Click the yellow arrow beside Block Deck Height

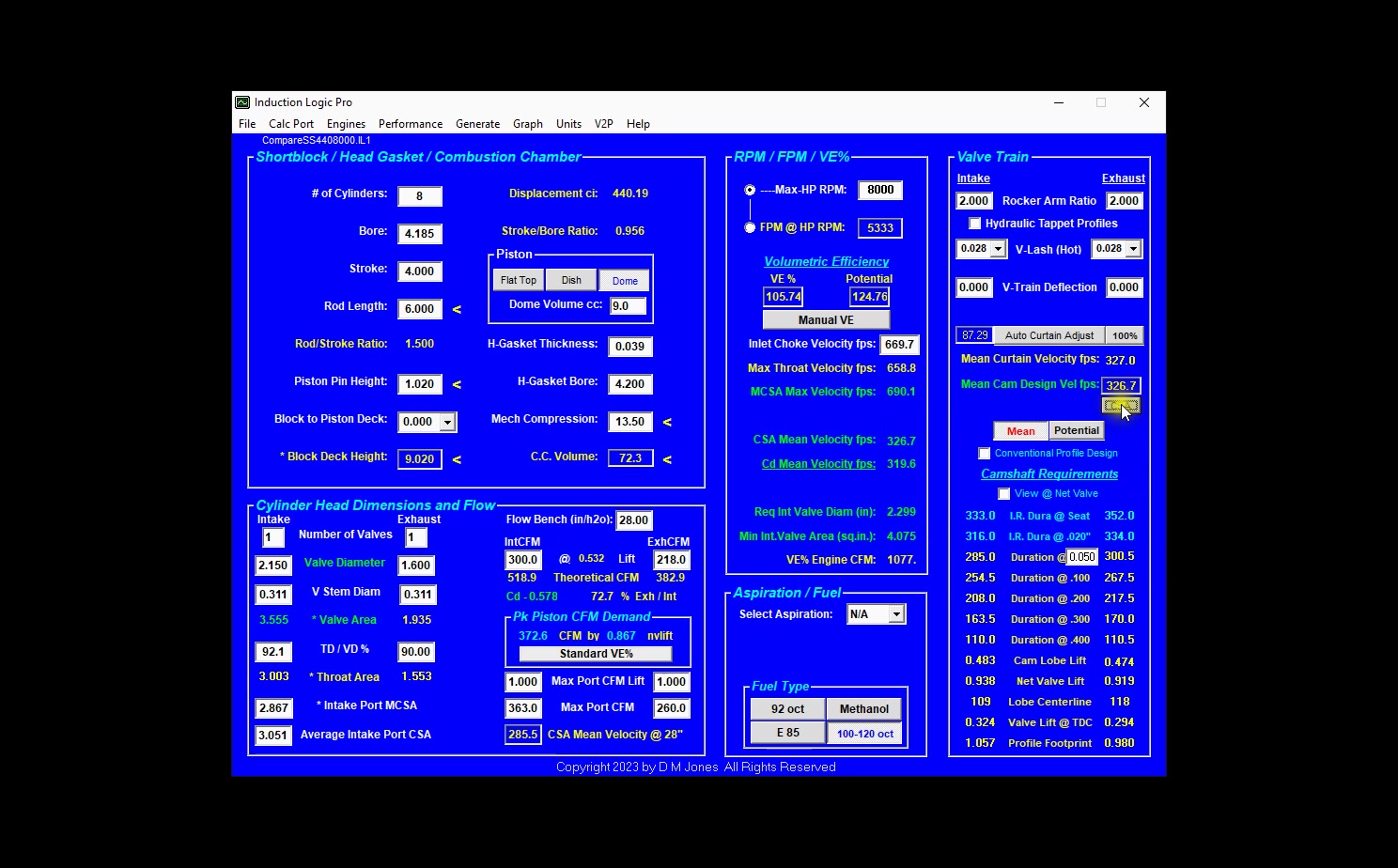tap(457, 459)
